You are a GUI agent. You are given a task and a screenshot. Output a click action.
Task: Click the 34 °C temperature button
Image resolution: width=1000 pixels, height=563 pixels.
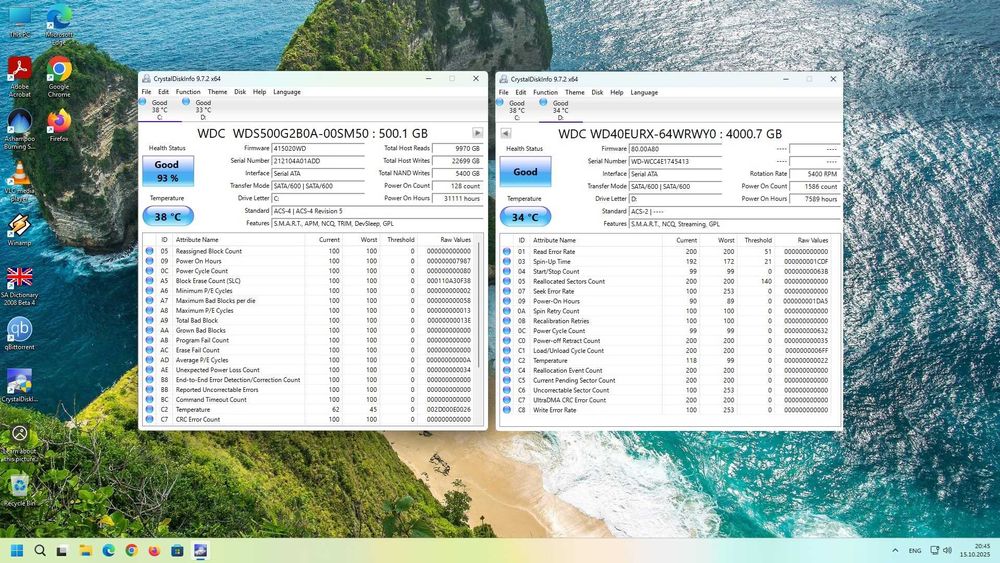525,217
